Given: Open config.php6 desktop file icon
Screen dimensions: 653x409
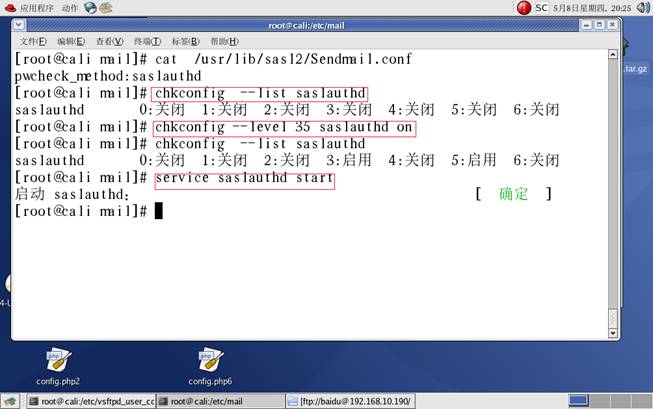Looking at the screenshot, I should tap(211, 362).
